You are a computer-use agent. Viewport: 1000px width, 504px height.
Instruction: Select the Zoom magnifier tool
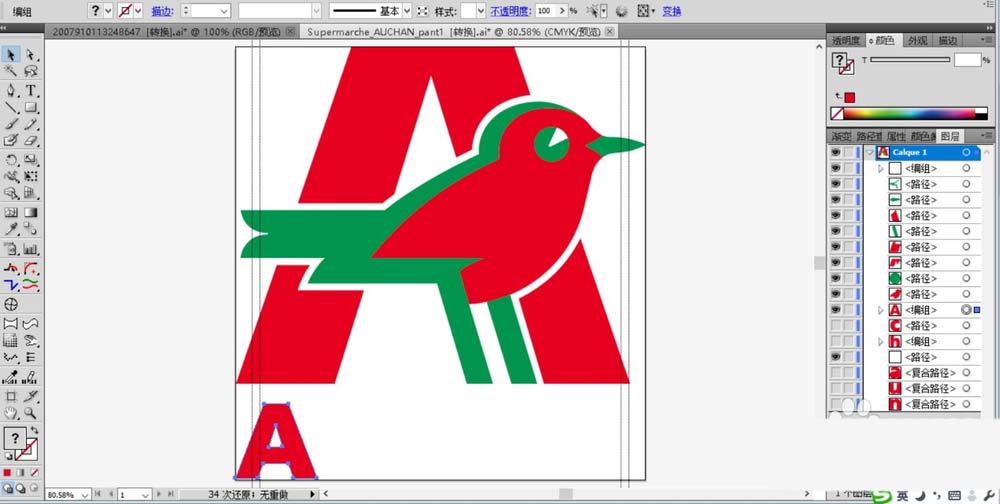point(31,413)
